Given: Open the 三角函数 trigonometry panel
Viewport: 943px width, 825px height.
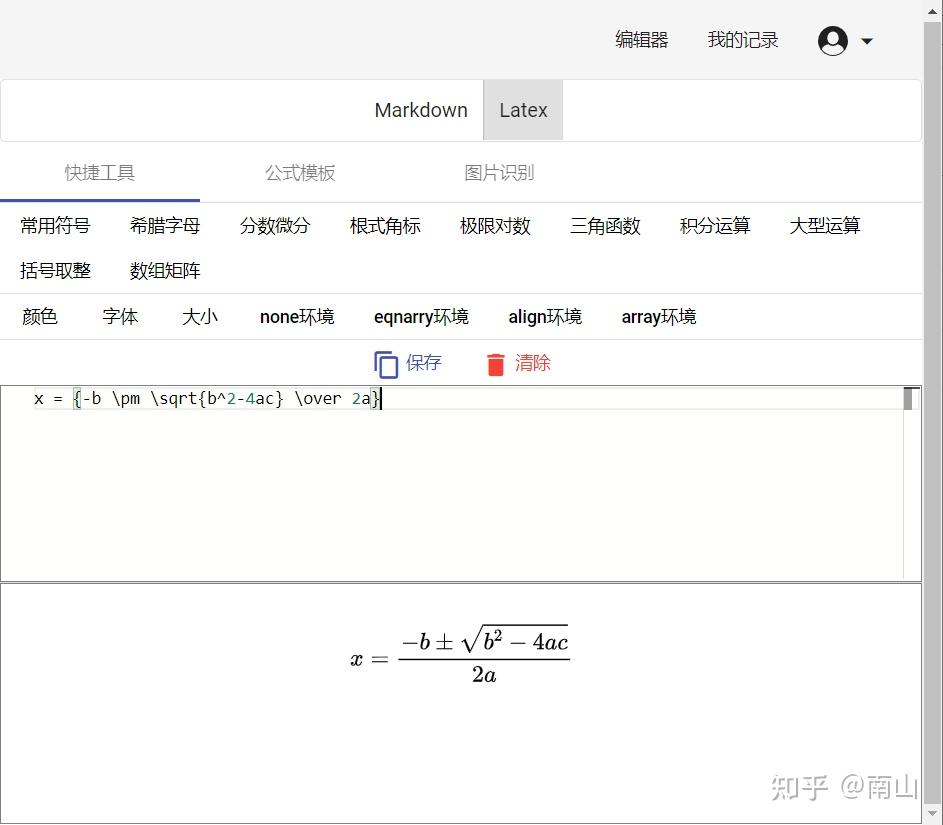Looking at the screenshot, I should pyautogui.click(x=604, y=226).
